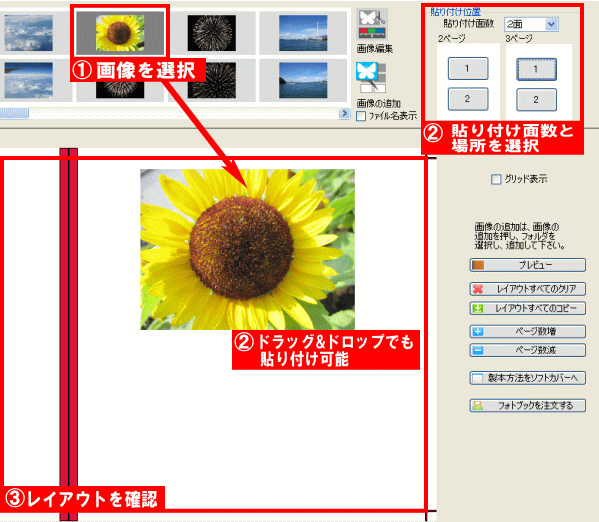Image resolution: width=599 pixels, height=522 pixels.
Task: Click the 2ページ label
Action: coord(452,39)
